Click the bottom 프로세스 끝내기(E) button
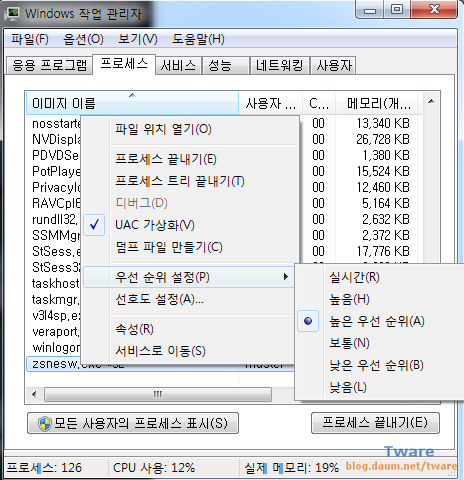This screenshot has width=464, height=480. tap(375, 423)
